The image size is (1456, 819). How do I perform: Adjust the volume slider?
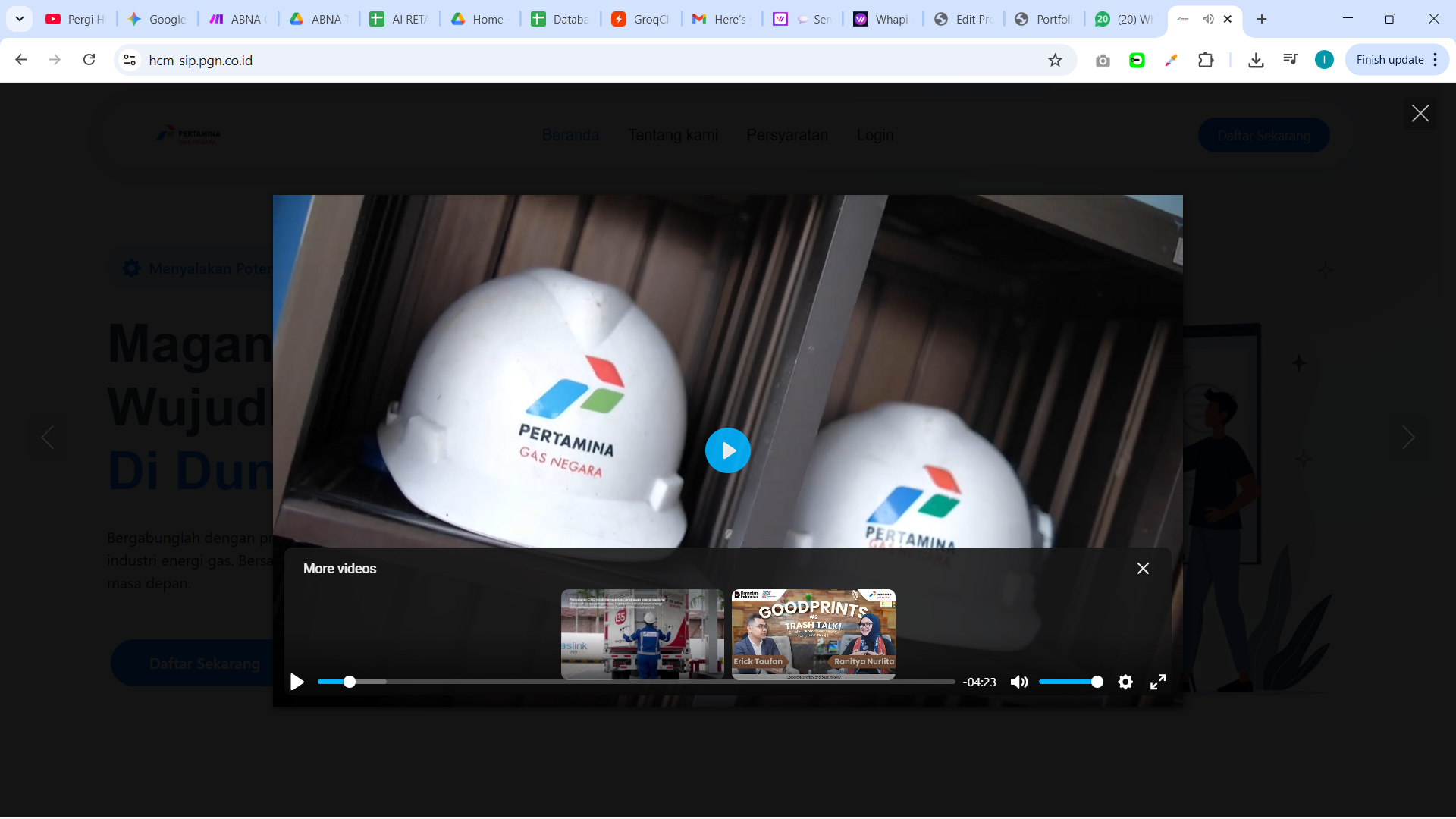pos(1070,682)
